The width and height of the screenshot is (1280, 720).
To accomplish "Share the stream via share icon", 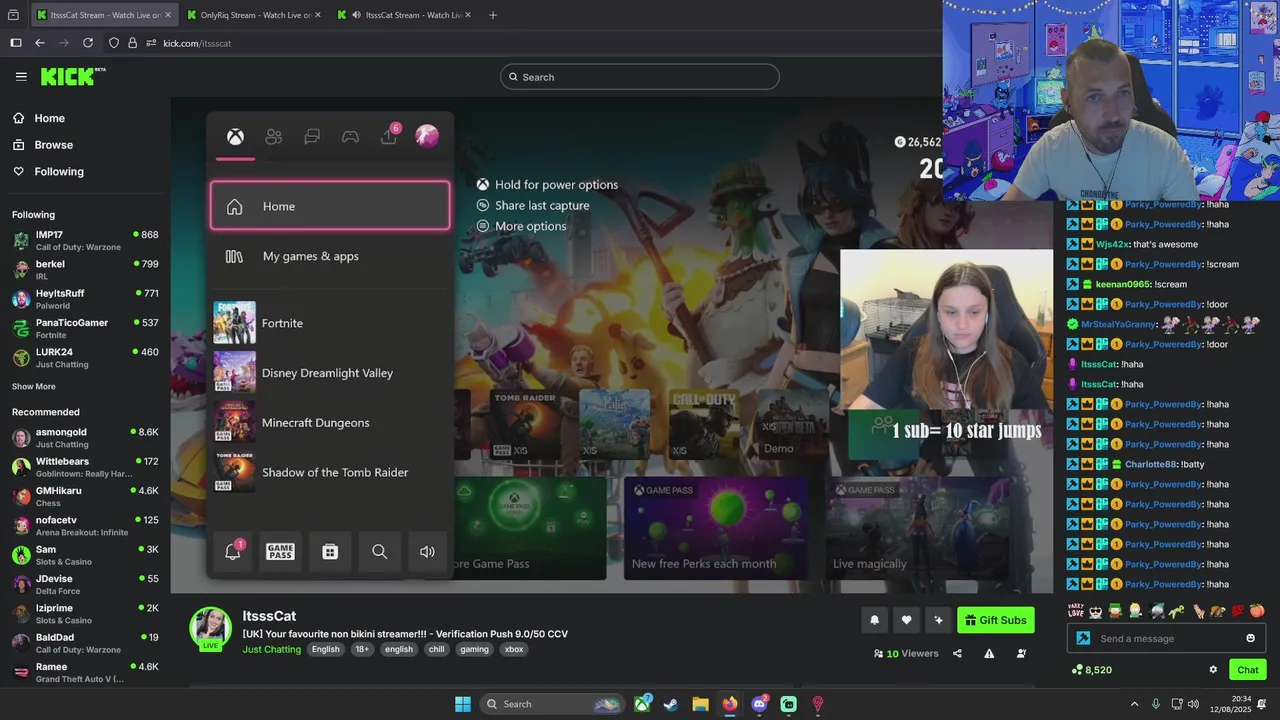I will coord(957,653).
